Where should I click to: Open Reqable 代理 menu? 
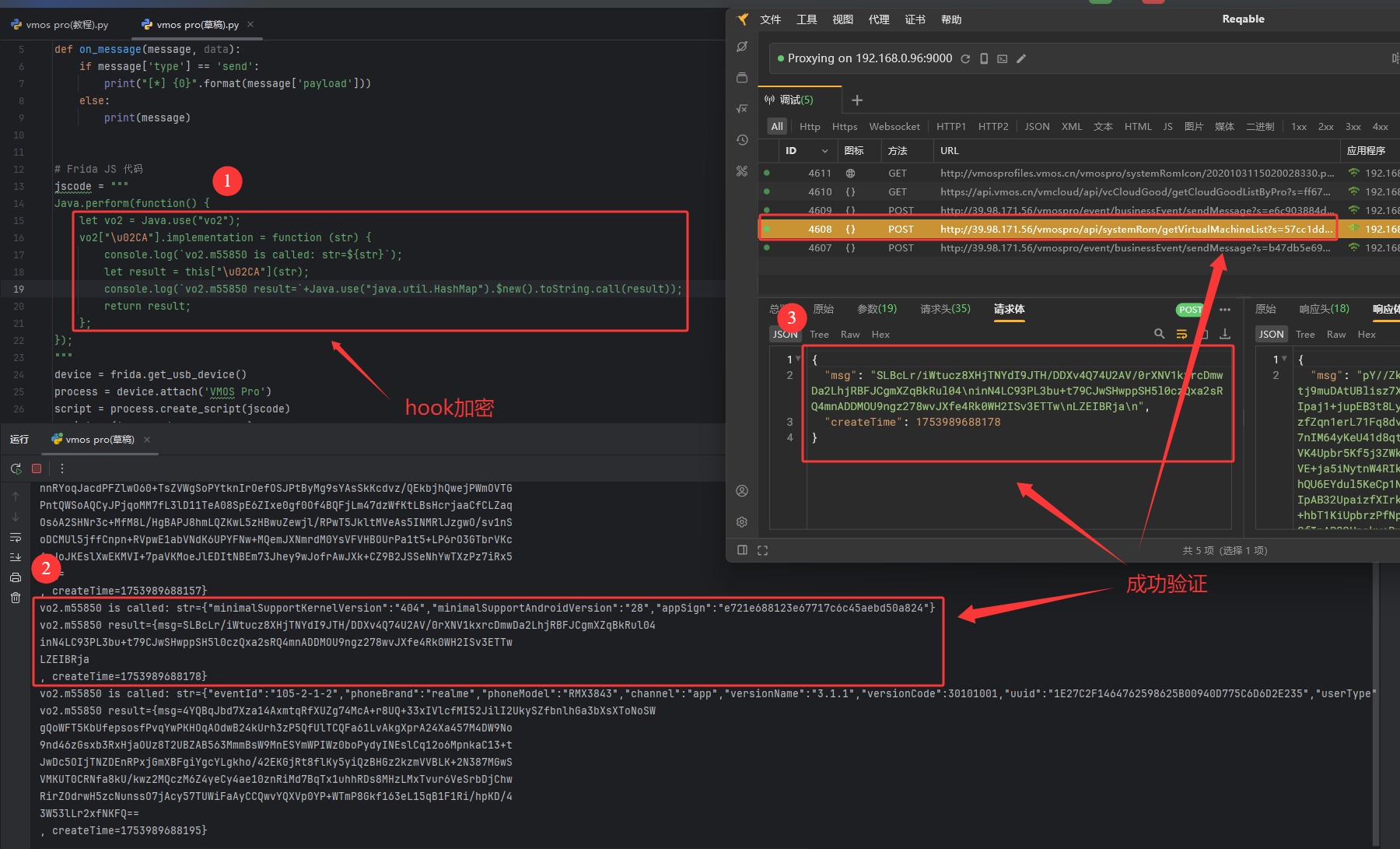[x=879, y=19]
